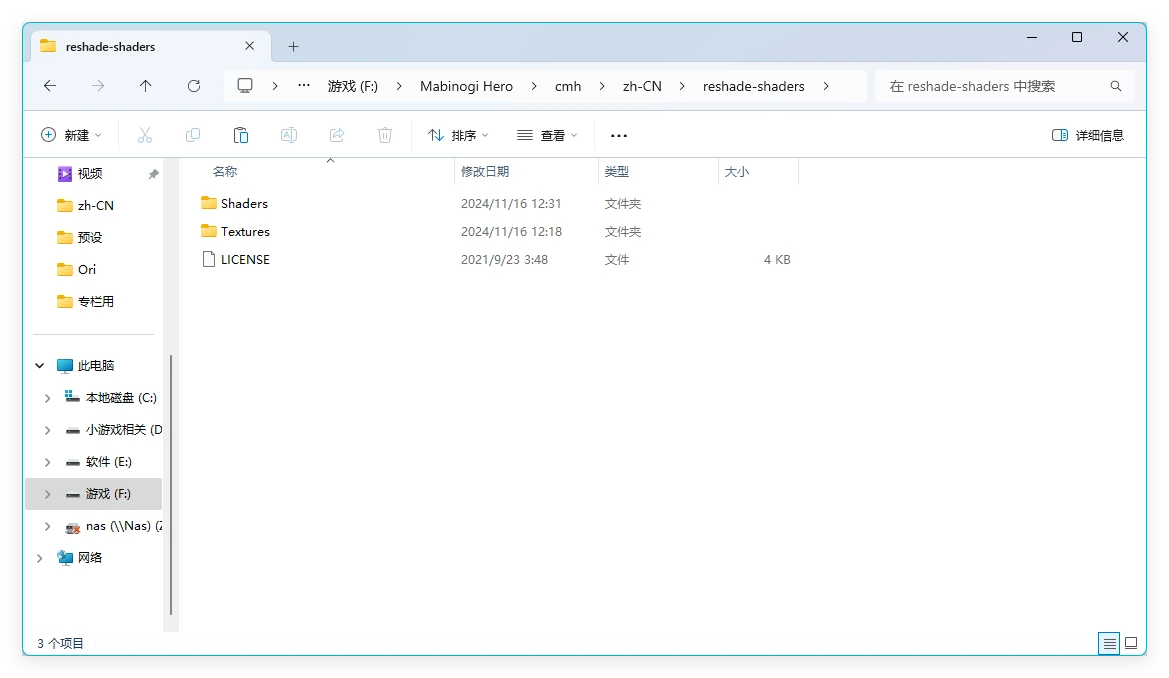Open the three-dots more options menu
Screen dimensions: 1169x678
[619, 135]
